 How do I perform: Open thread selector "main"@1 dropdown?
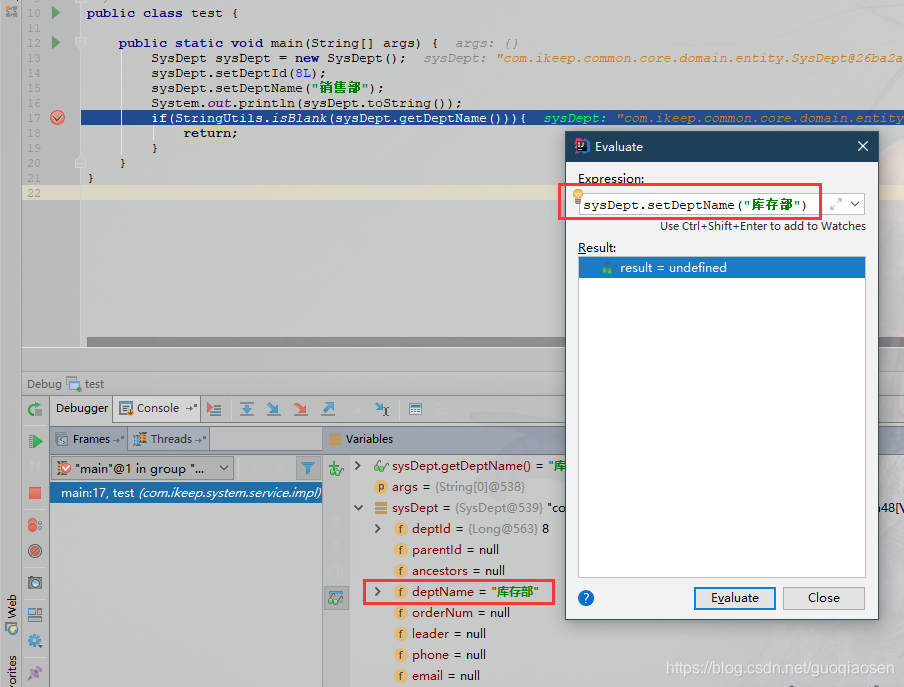142,468
